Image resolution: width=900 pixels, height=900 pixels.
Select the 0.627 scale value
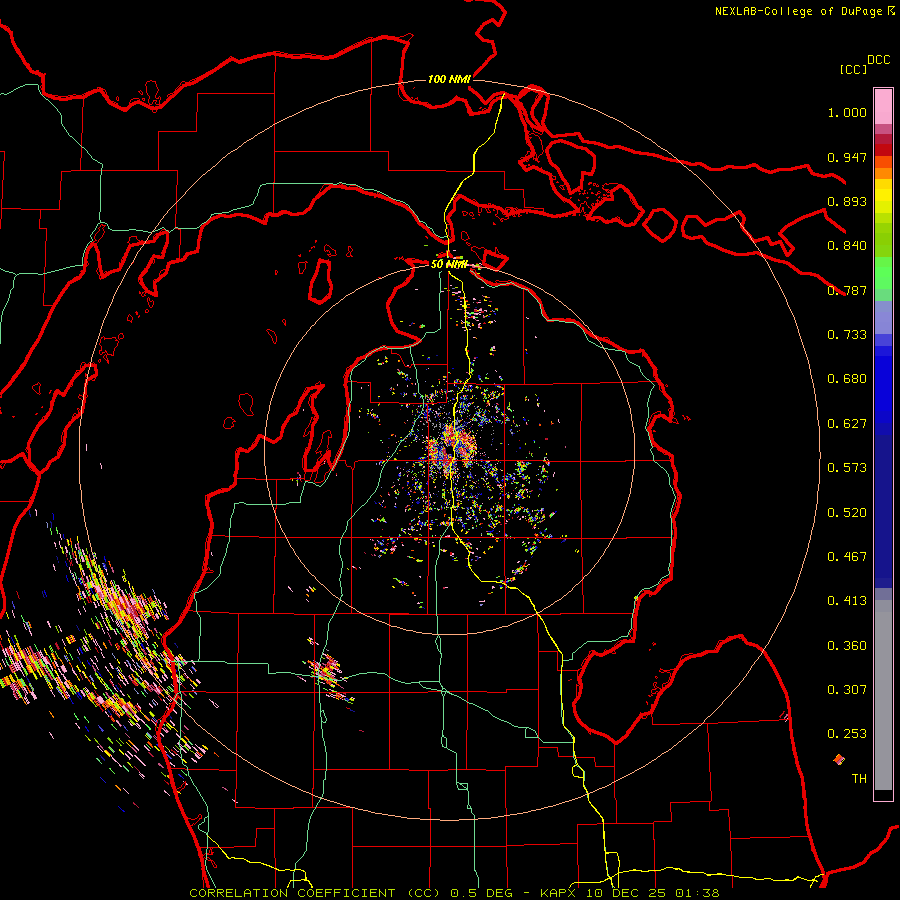coord(847,424)
